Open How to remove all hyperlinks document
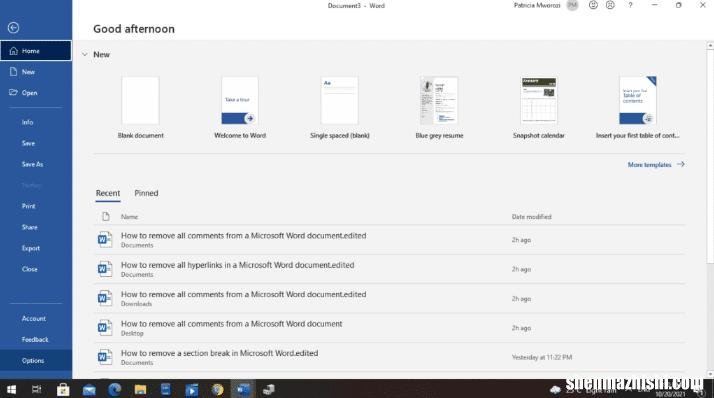The width and height of the screenshot is (714, 398). click(x=390, y=269)
